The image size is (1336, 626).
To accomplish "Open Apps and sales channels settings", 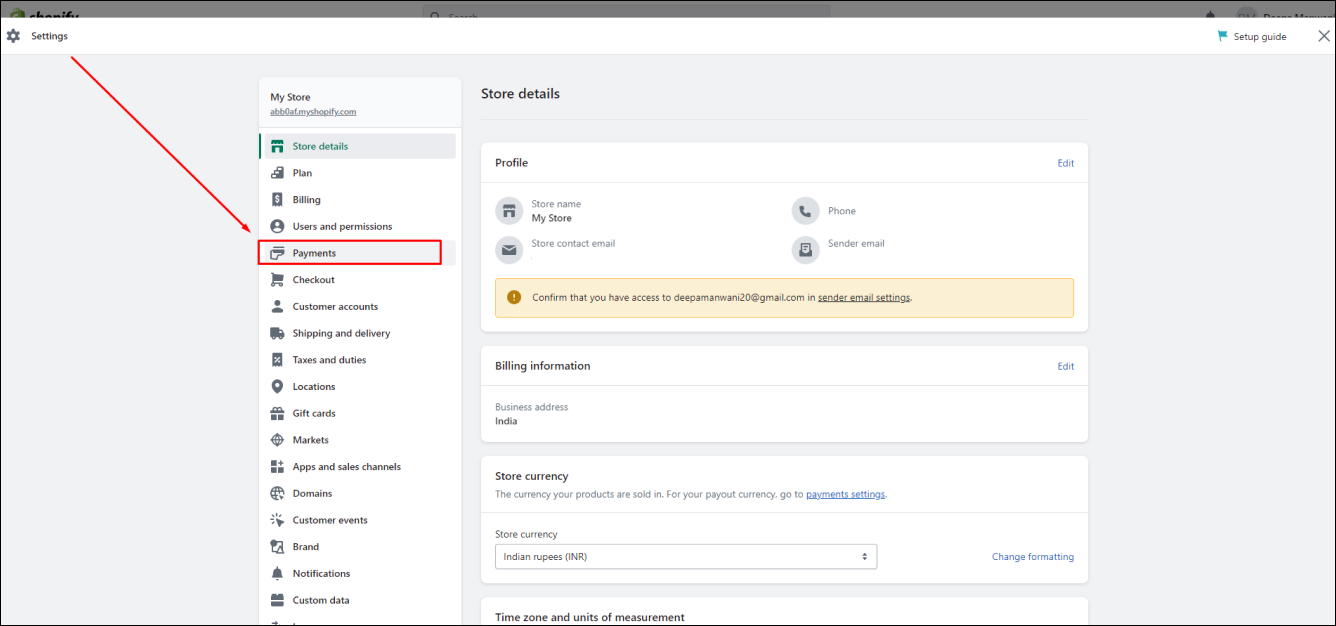I will point(358,466).
